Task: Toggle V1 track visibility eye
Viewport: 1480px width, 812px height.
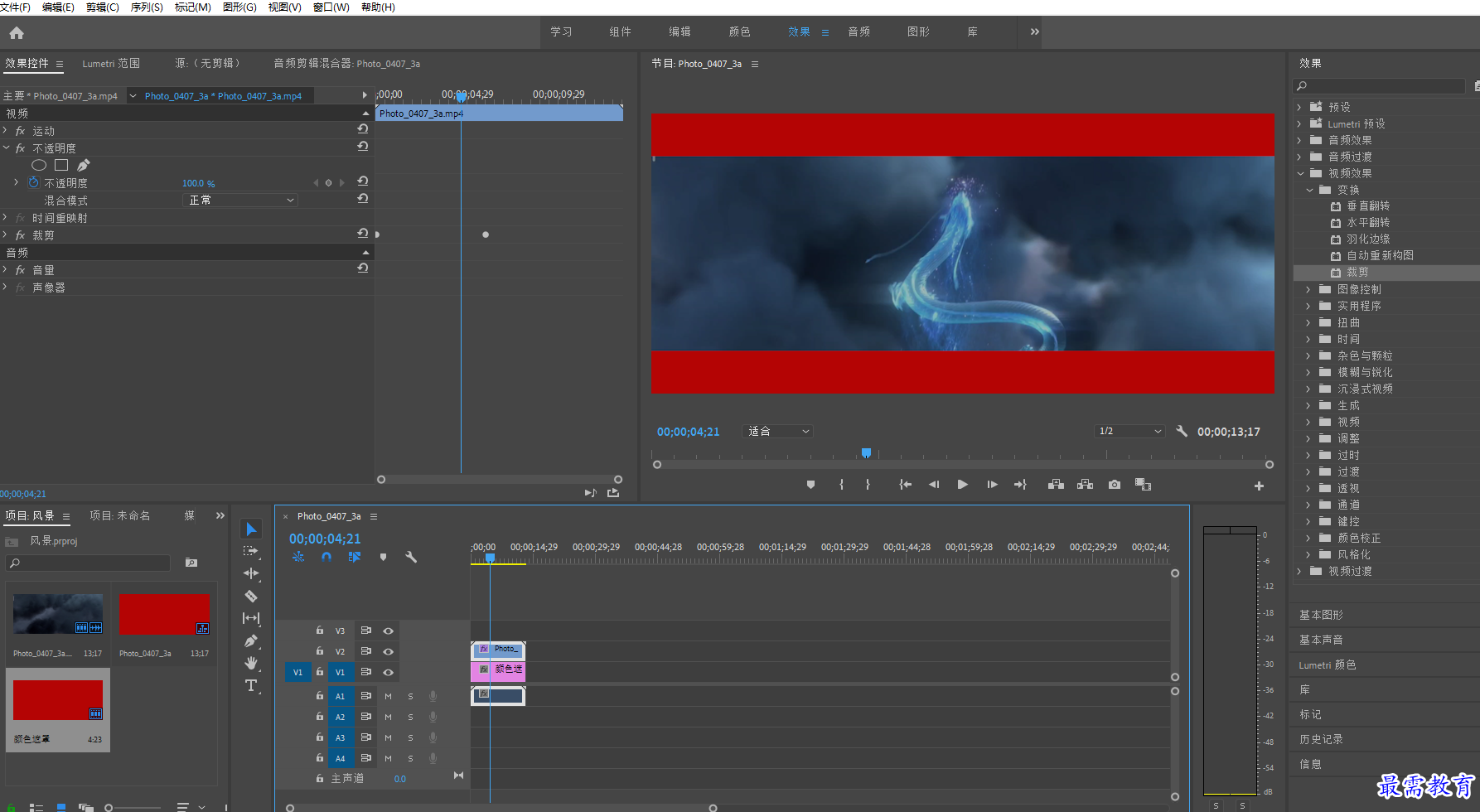Action: tap(388, 672)
